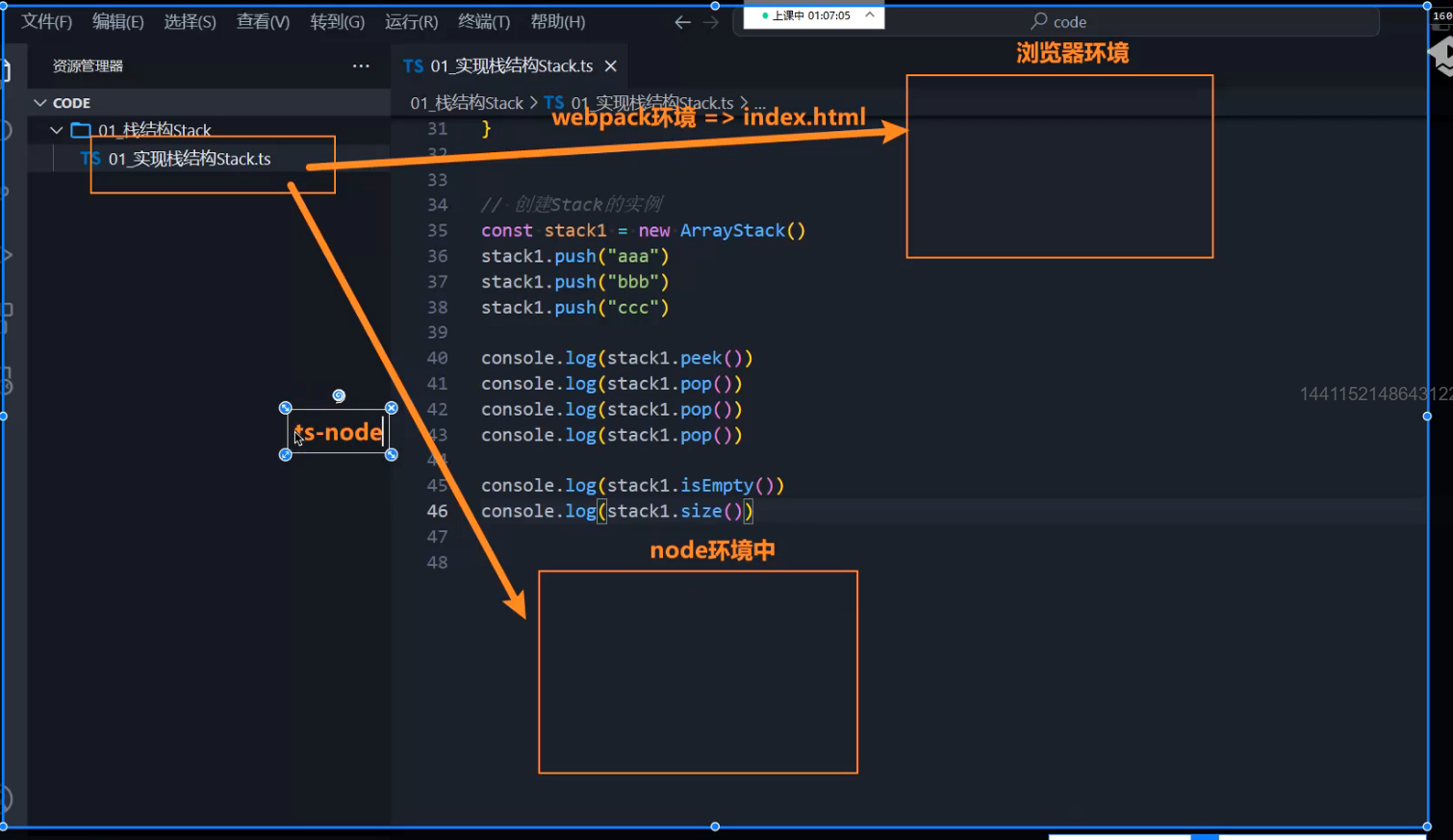Click stack1.push("aaa") on line 36

pos(574,256)
